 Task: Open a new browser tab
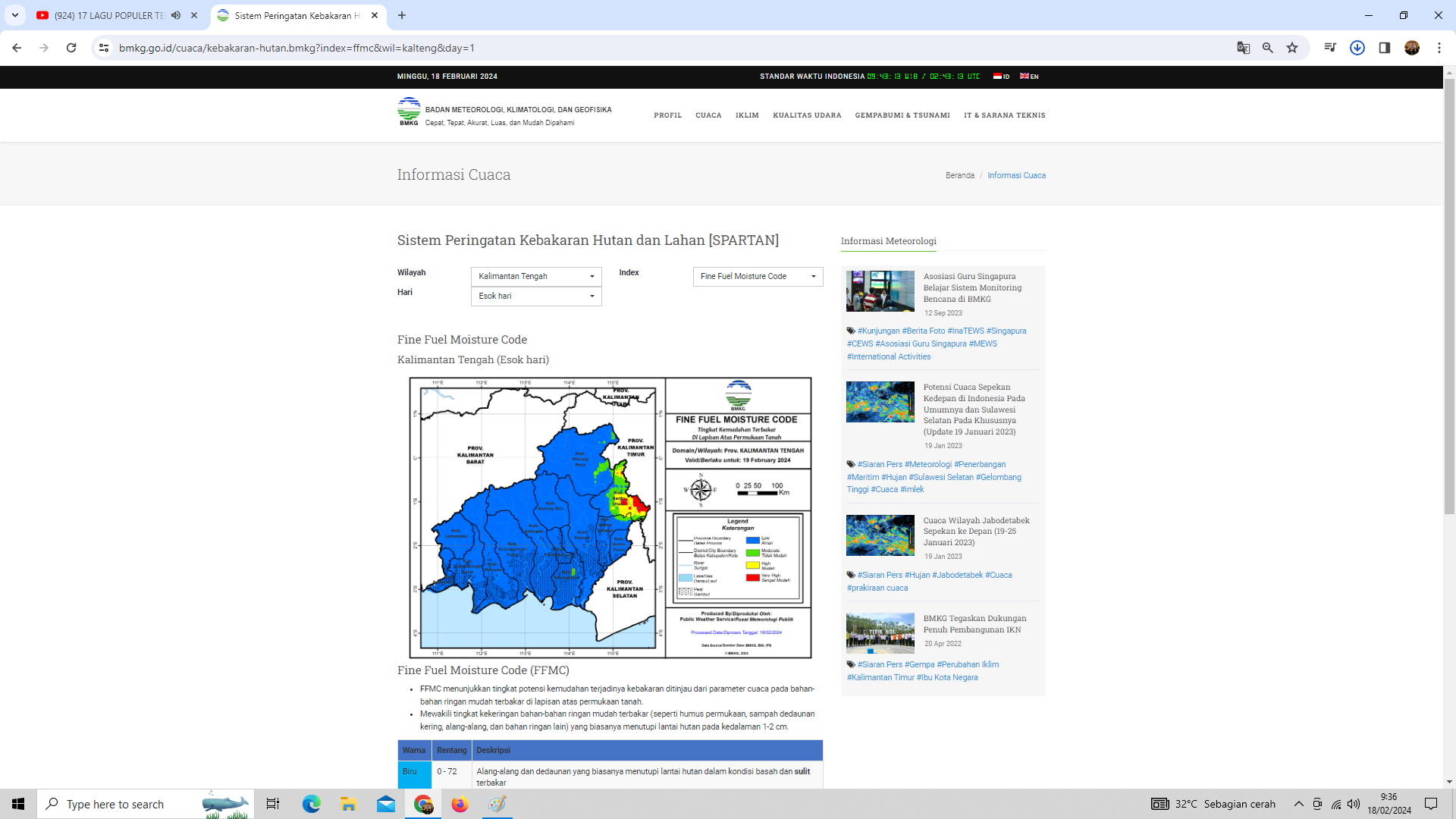pyautogui.click(x=402, y=15)
